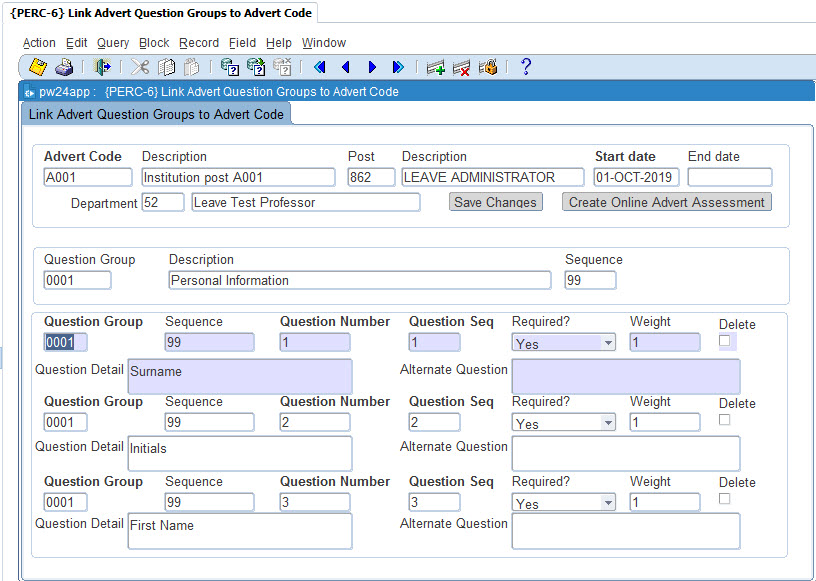This screenshot has width=816, height=581.
Task: Click the Cut scissors icon
Action: pyautogui.click(x=140, y=67)
